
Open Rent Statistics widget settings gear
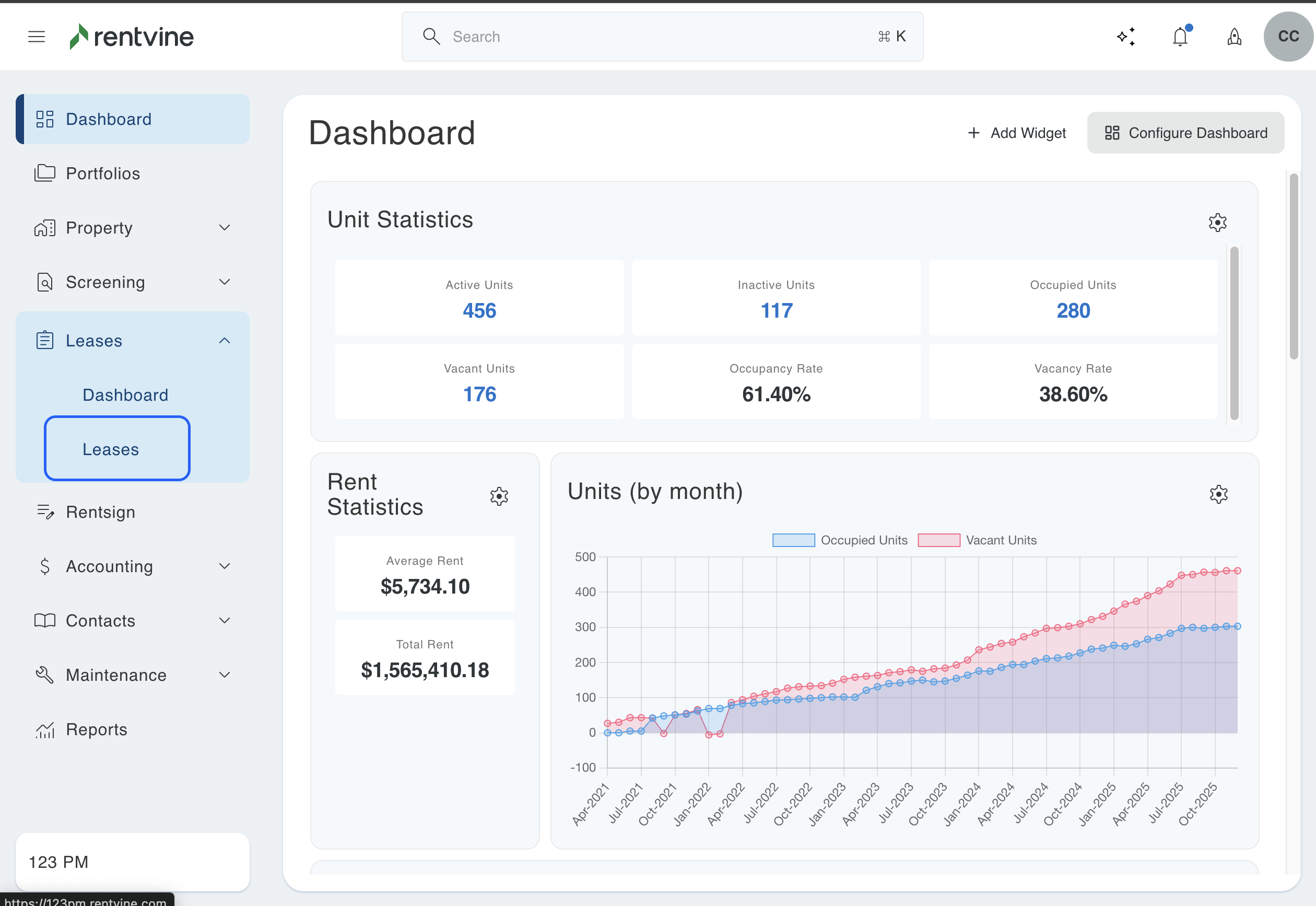(499, 496)
